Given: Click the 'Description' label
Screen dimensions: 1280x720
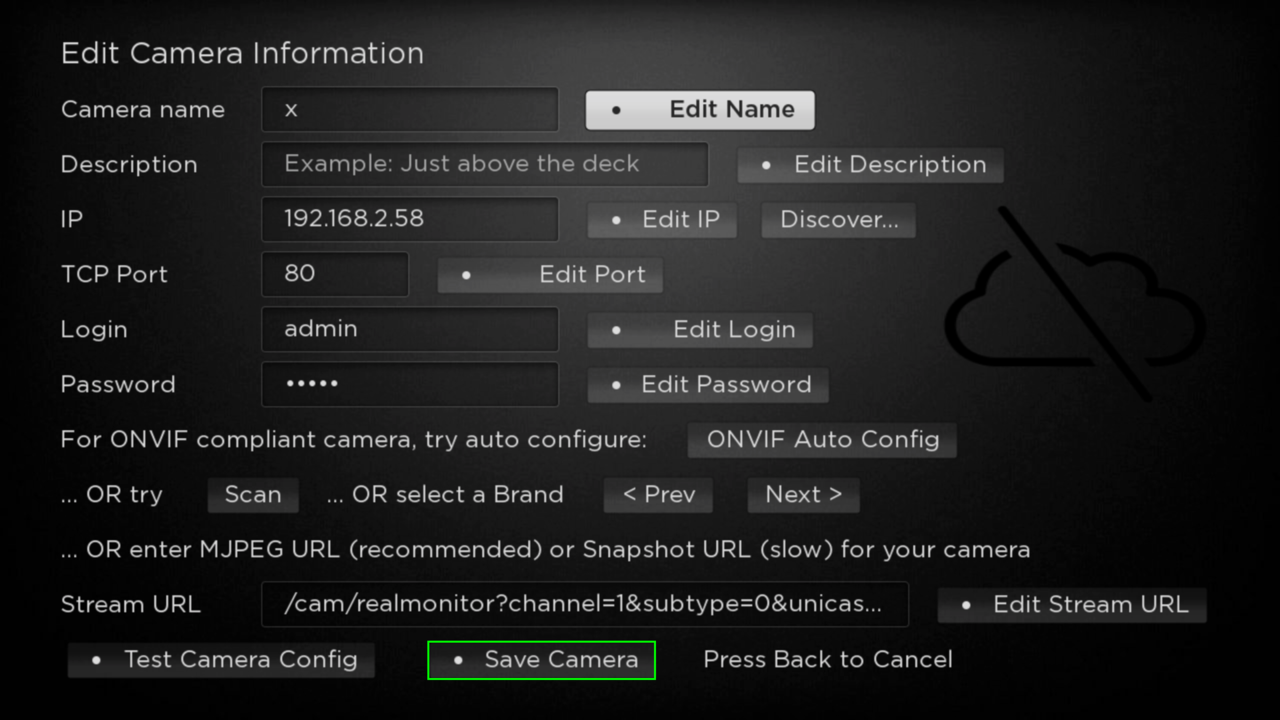Looking at the screenshot, I should 129,165.
